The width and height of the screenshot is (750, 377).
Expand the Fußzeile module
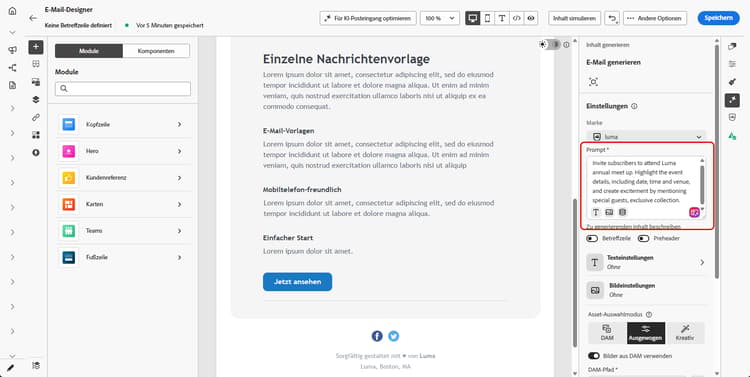(x=123, y=257)
